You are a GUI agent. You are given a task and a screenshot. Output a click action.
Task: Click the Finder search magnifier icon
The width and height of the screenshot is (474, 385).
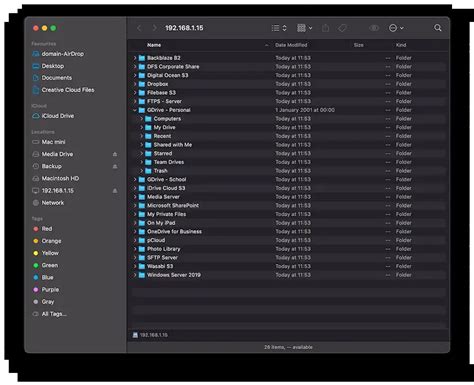pos(438,28)
